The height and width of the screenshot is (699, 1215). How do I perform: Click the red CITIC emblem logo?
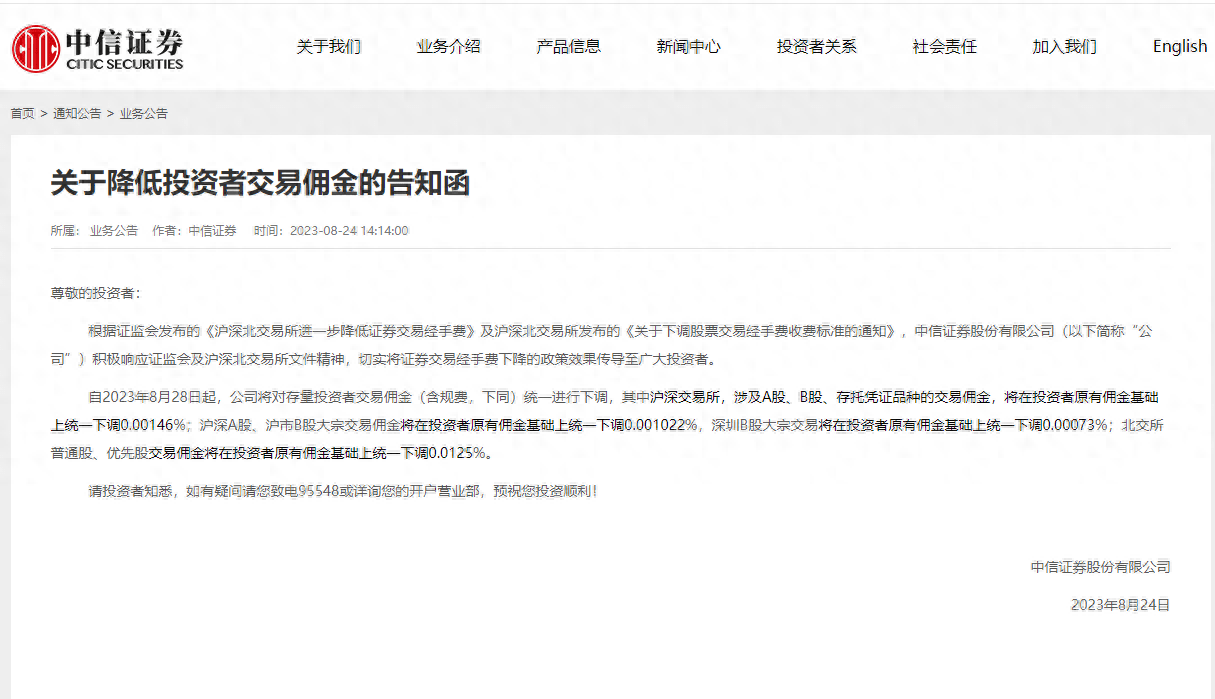click(x=35, y=48)
